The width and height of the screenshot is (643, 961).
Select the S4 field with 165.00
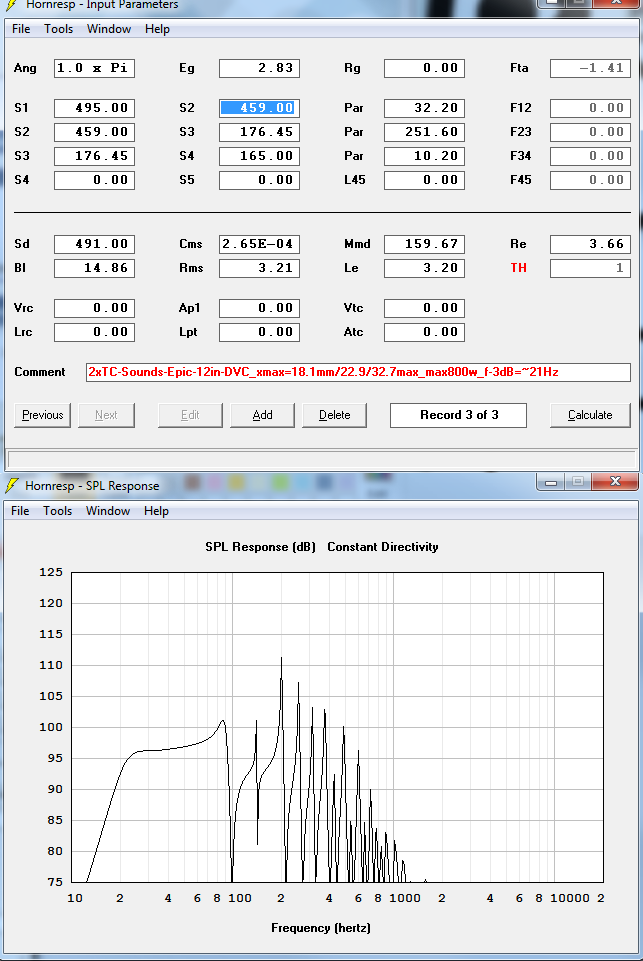tap(259, 156)
